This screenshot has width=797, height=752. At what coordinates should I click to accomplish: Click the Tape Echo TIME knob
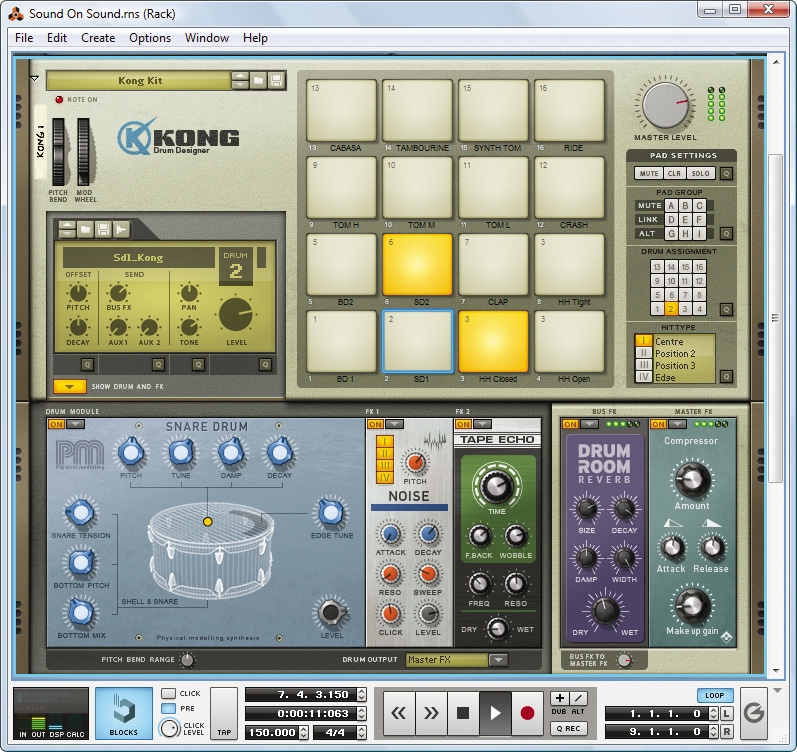497,486
